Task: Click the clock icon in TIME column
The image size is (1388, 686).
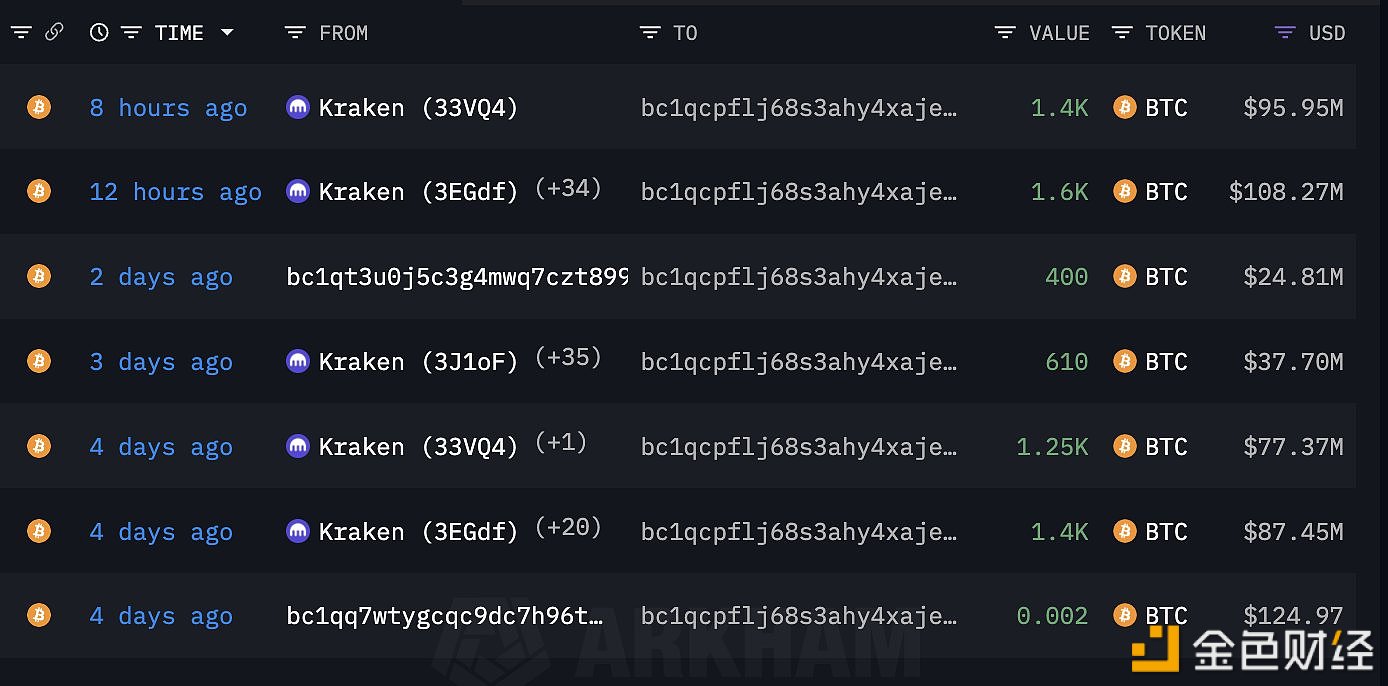Action: 99,32
